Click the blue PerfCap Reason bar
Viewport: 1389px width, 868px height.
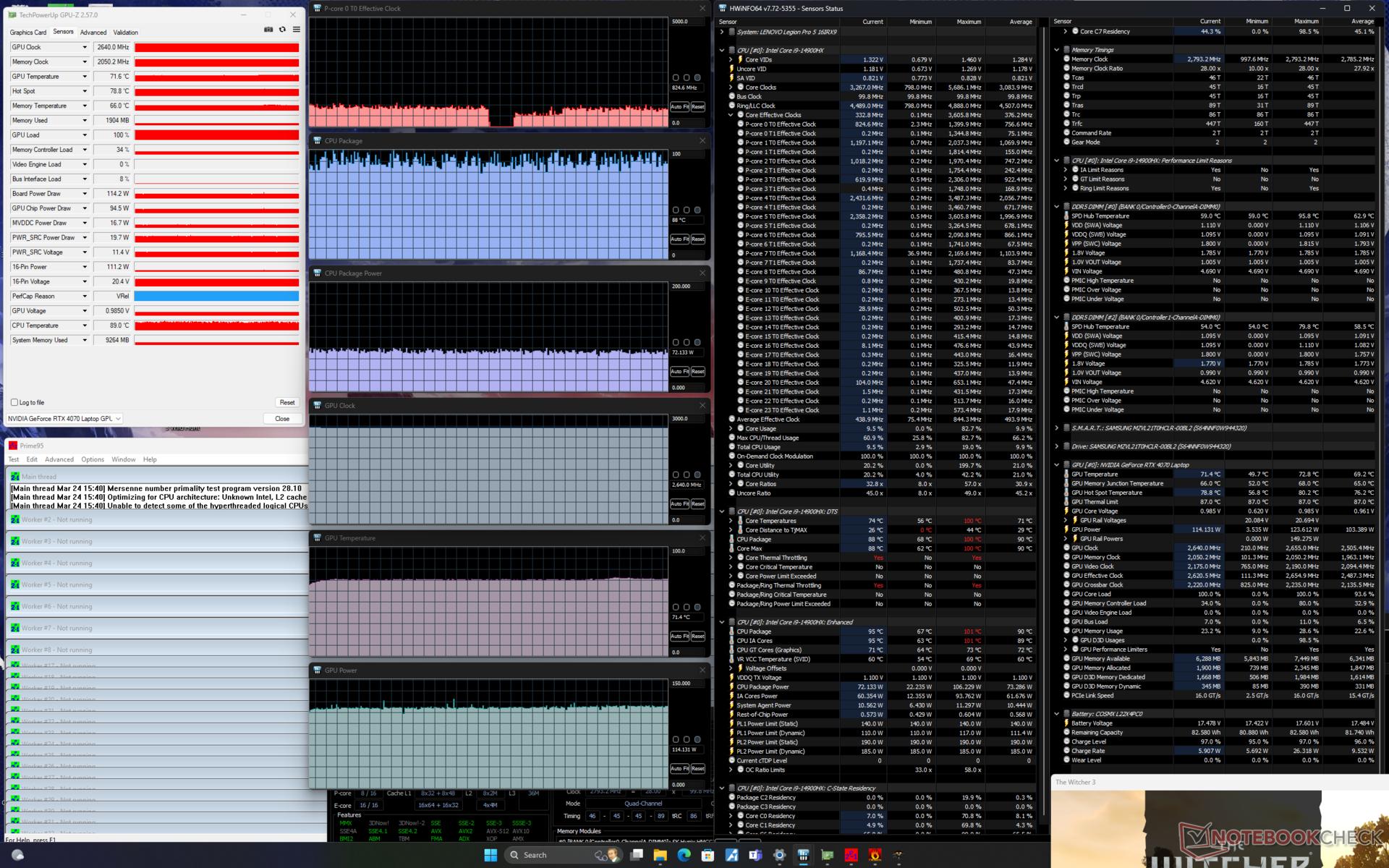pyautogui.click(x=216, y=296)
